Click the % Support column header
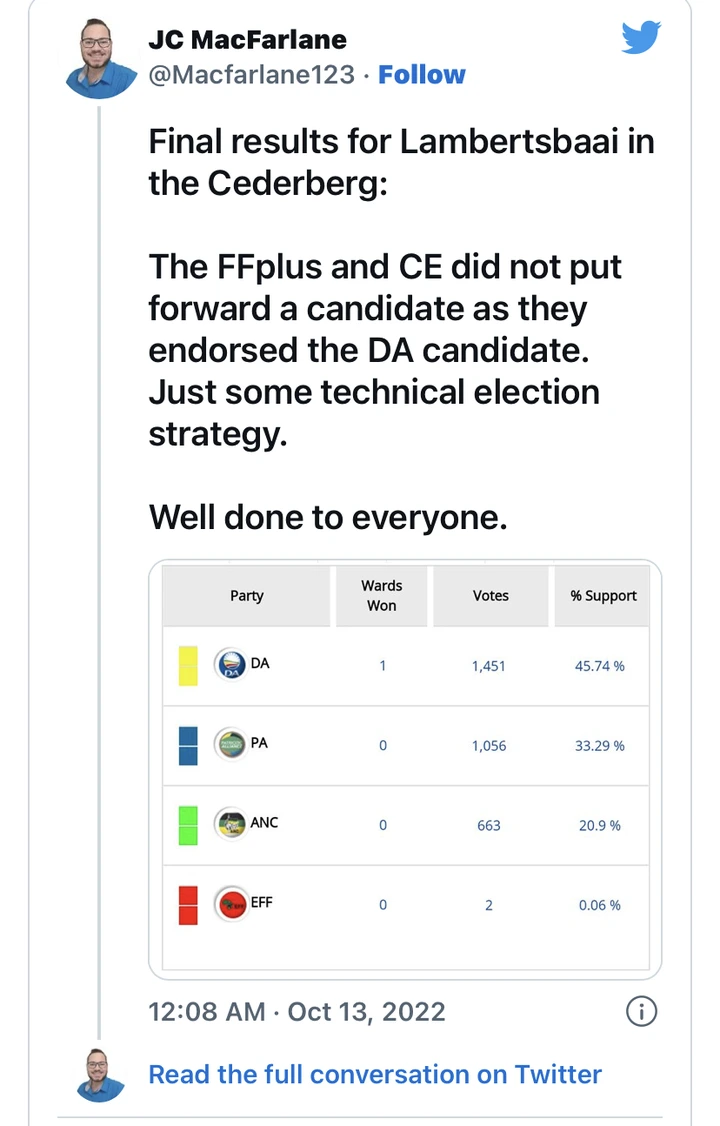This screenshot has width=720, height=1126. pos(603,596)
